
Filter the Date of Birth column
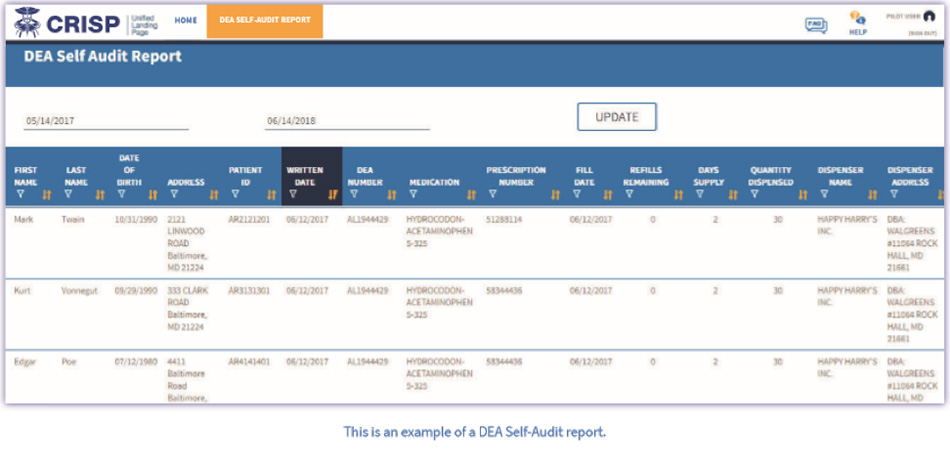[x=122, y=195]
